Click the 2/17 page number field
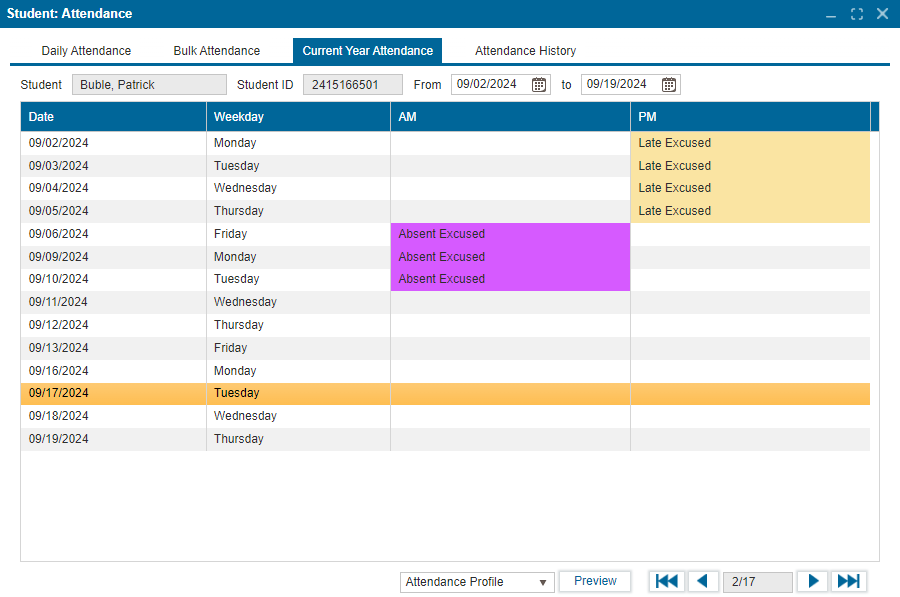Image resolution: width=900 pixels, height=597 pixels. tap(757, 582)
